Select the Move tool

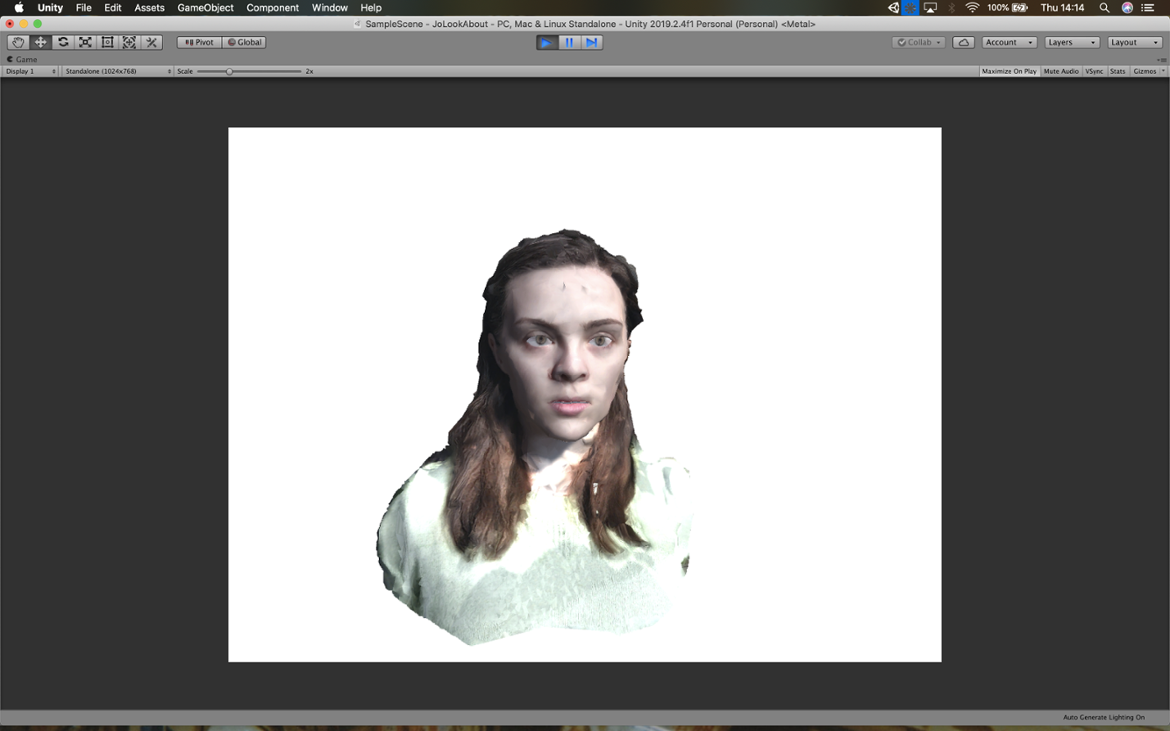click(40, 42)
